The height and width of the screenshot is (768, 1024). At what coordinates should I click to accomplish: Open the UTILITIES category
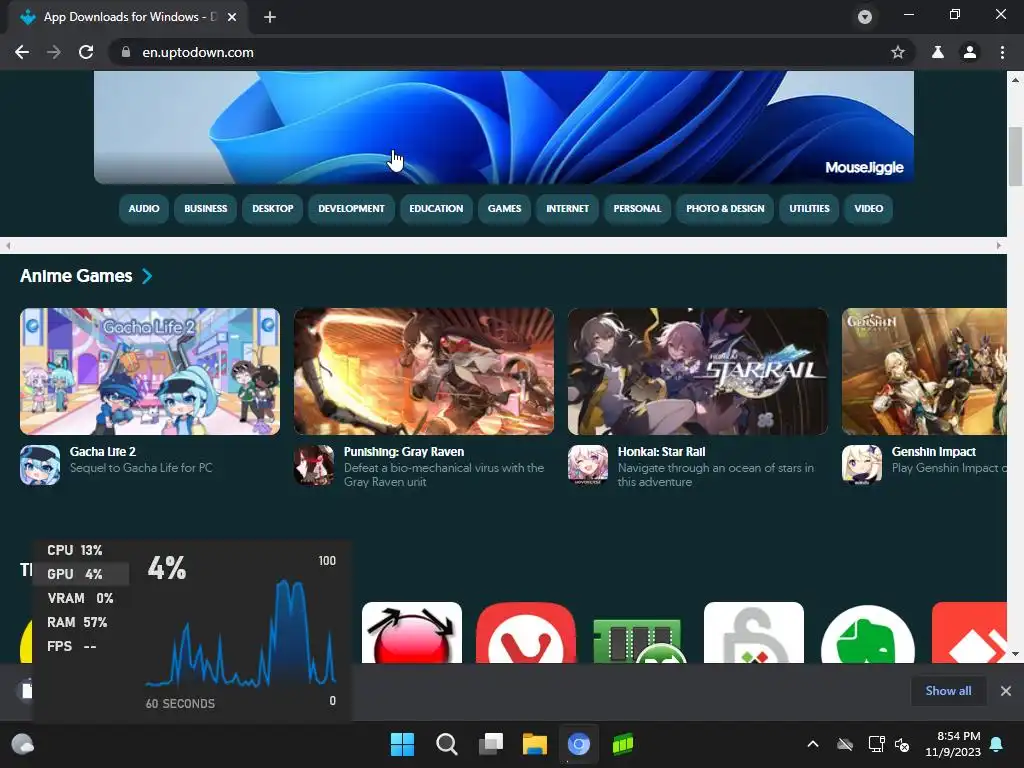(x=809, y=208)
